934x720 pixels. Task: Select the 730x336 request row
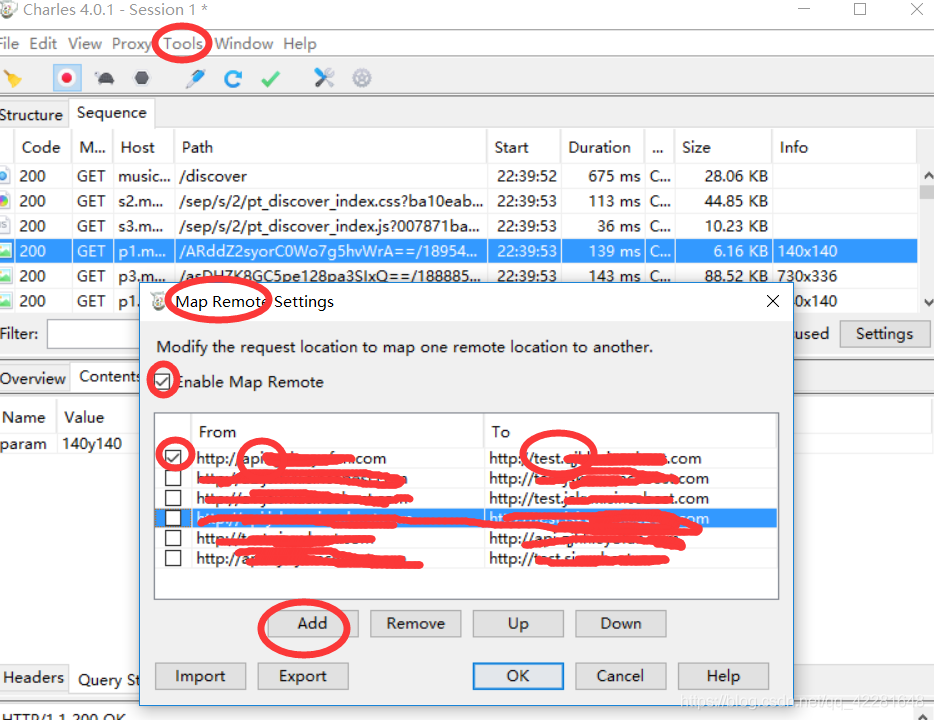click(x=459, y=276)
